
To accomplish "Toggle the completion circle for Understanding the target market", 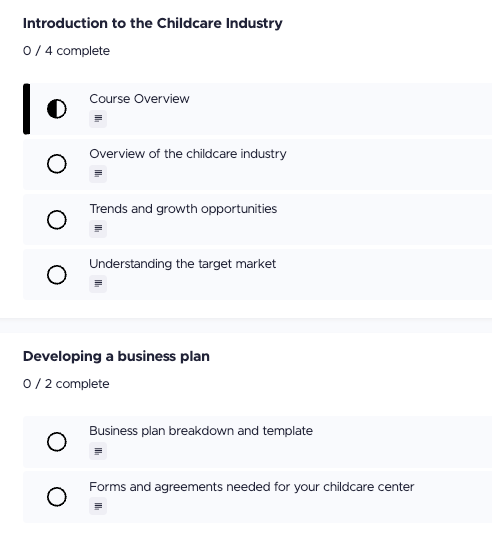I will click(x=56, y=275).
